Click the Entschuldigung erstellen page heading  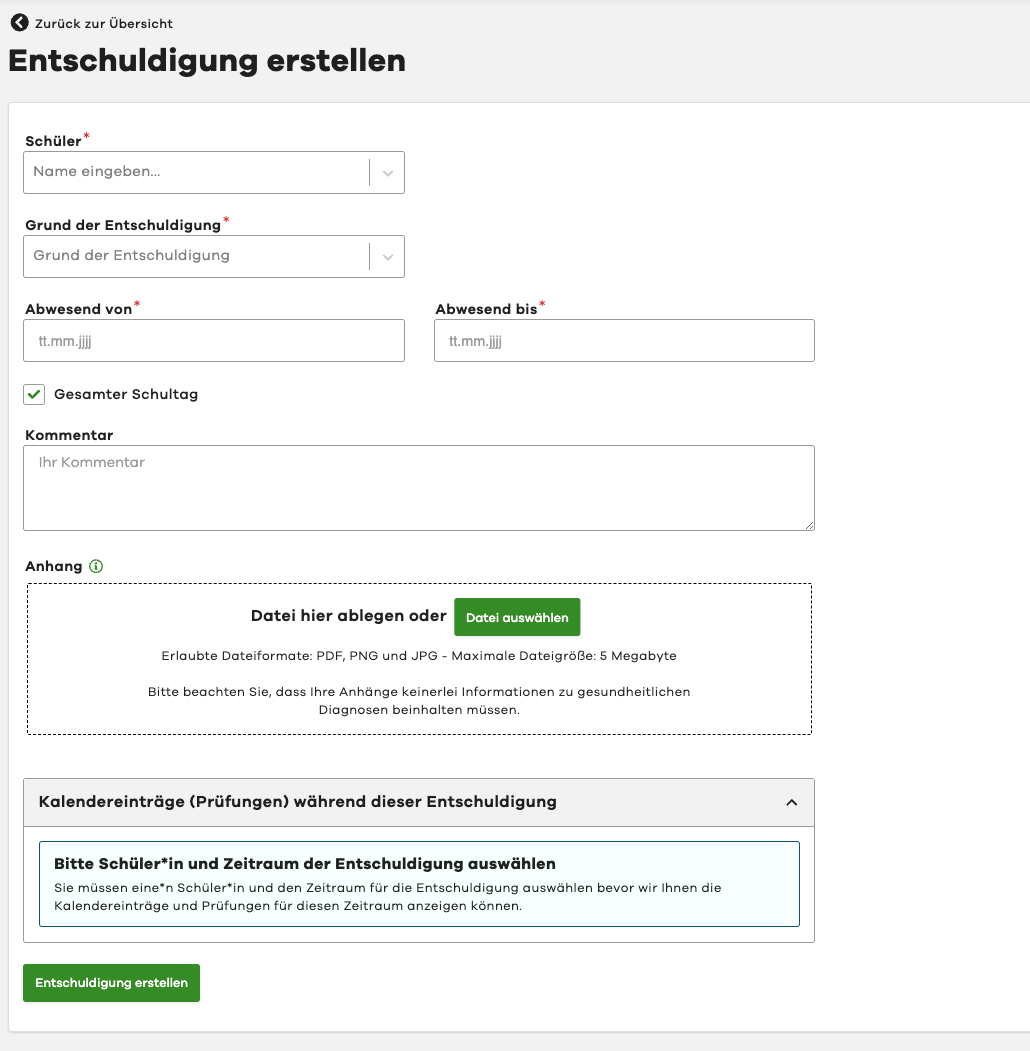(x=207, y=60)
